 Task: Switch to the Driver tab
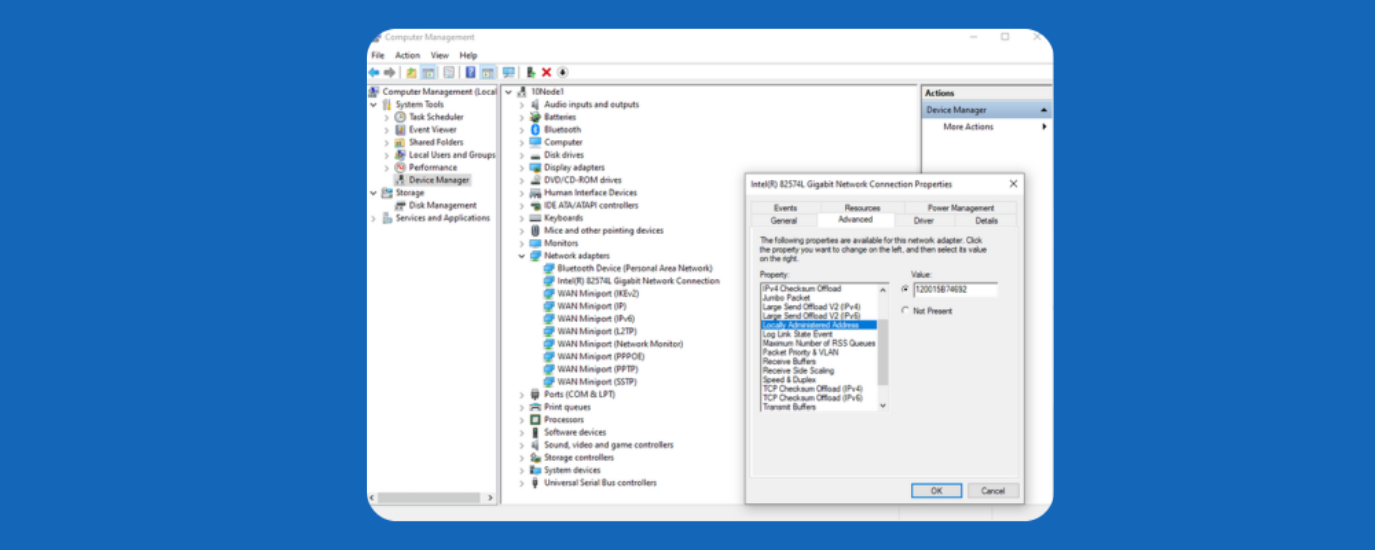click(923, 220)
